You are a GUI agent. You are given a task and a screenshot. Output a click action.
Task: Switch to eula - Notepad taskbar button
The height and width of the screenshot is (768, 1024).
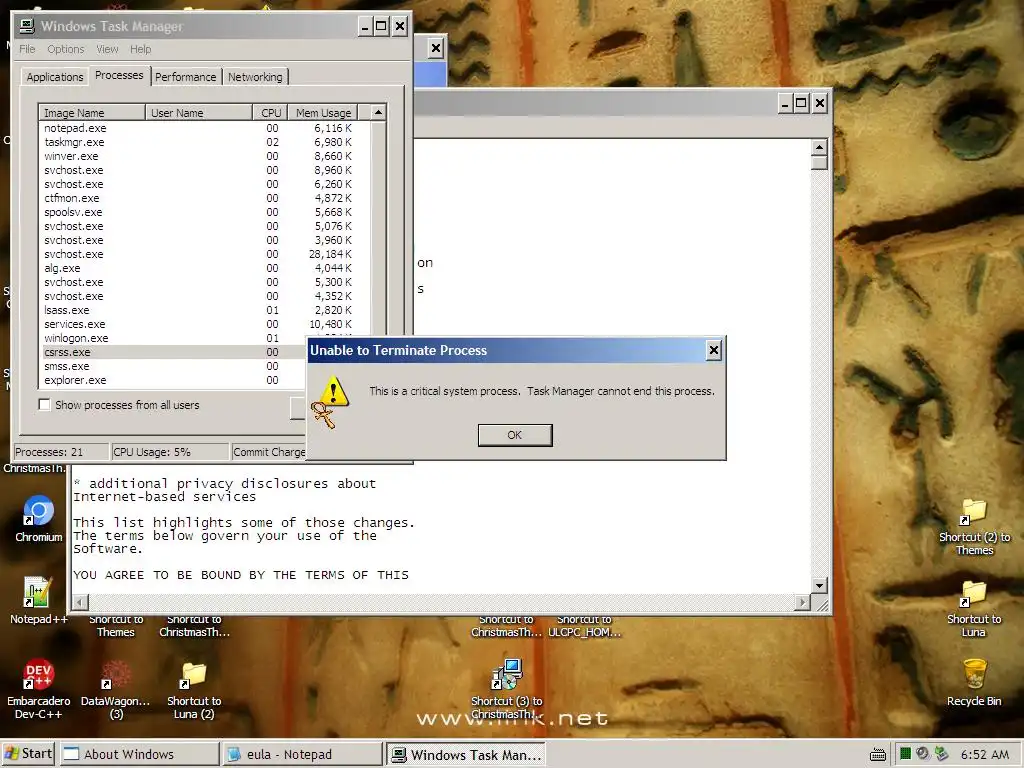[x=301, y=754]
